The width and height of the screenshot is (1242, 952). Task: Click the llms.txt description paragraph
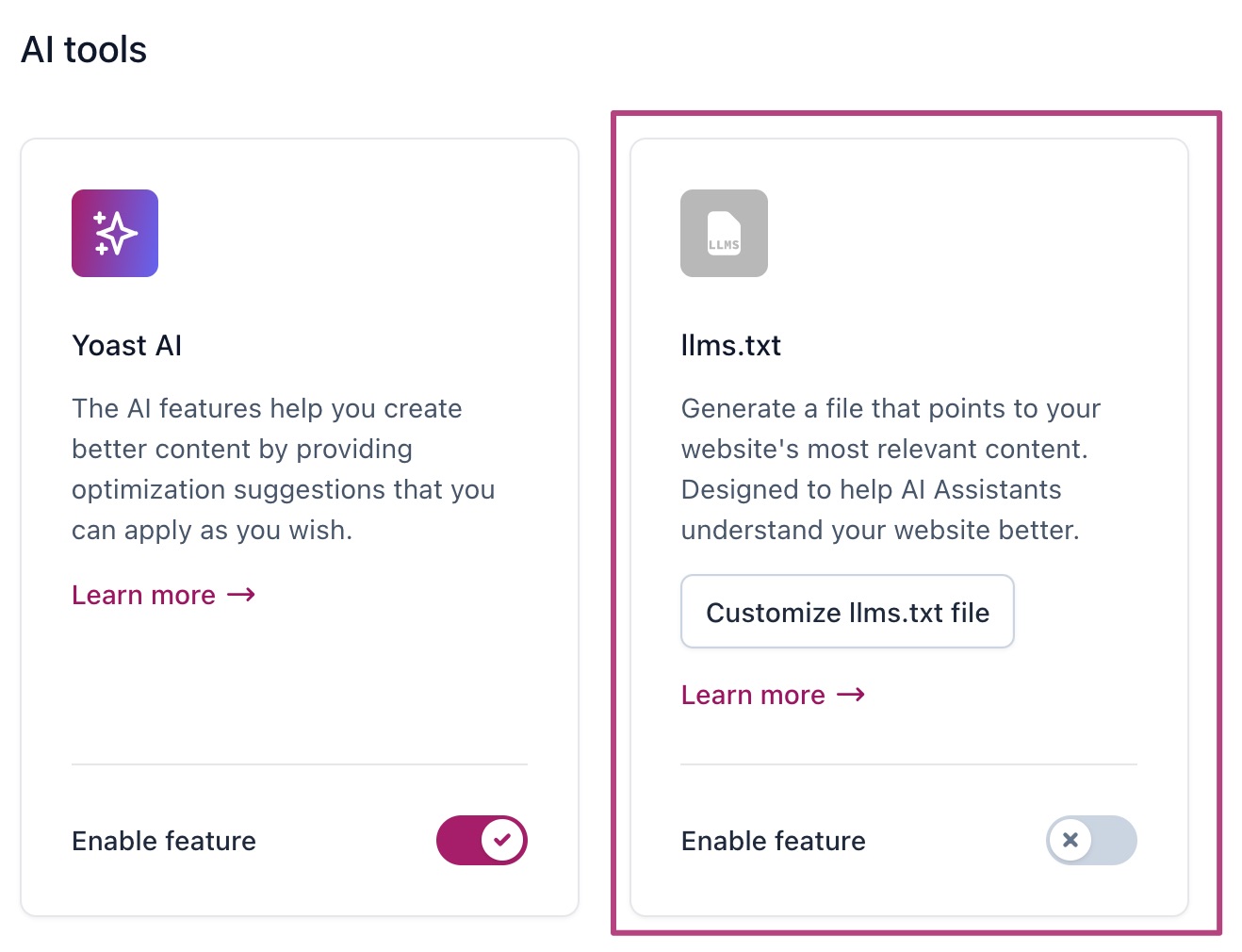pos(890,469)
